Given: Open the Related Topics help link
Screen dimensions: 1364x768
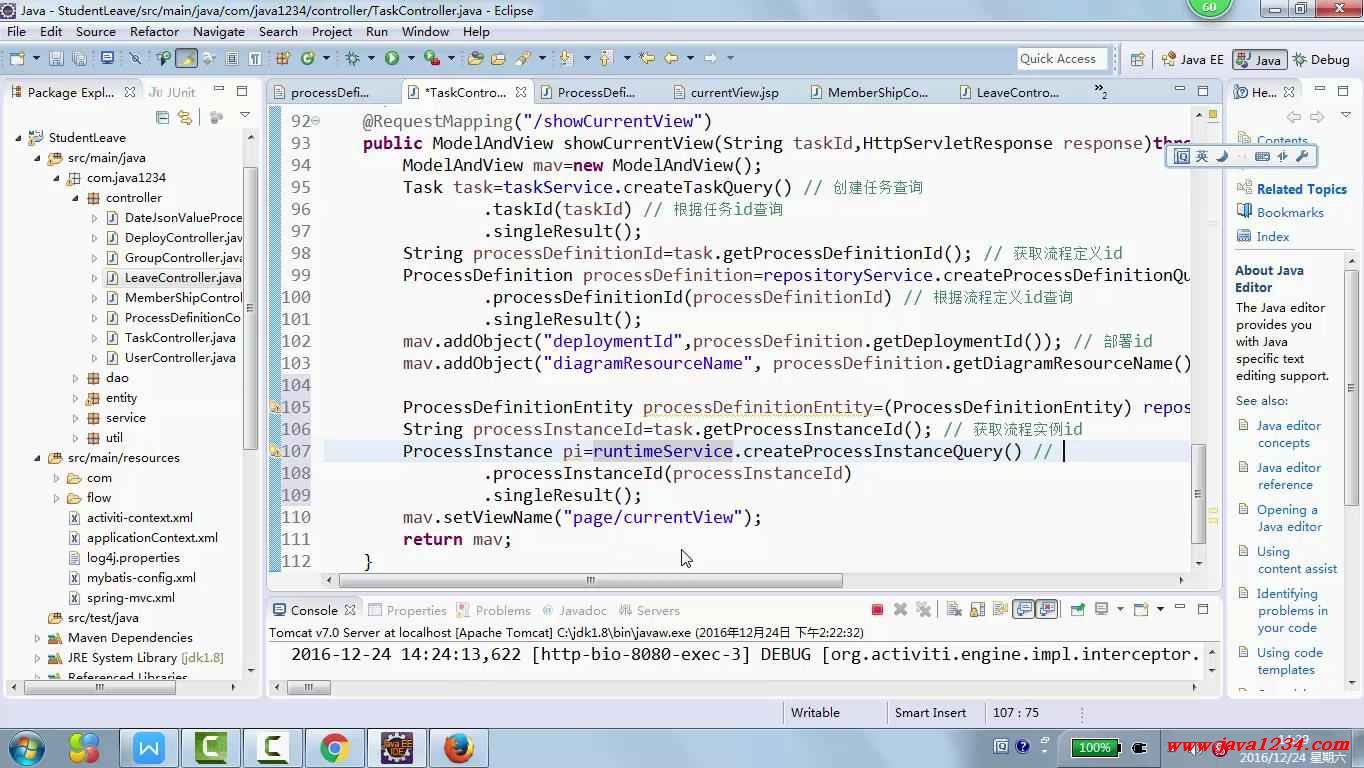Looking at the screenshot, I should (1302, 189).
